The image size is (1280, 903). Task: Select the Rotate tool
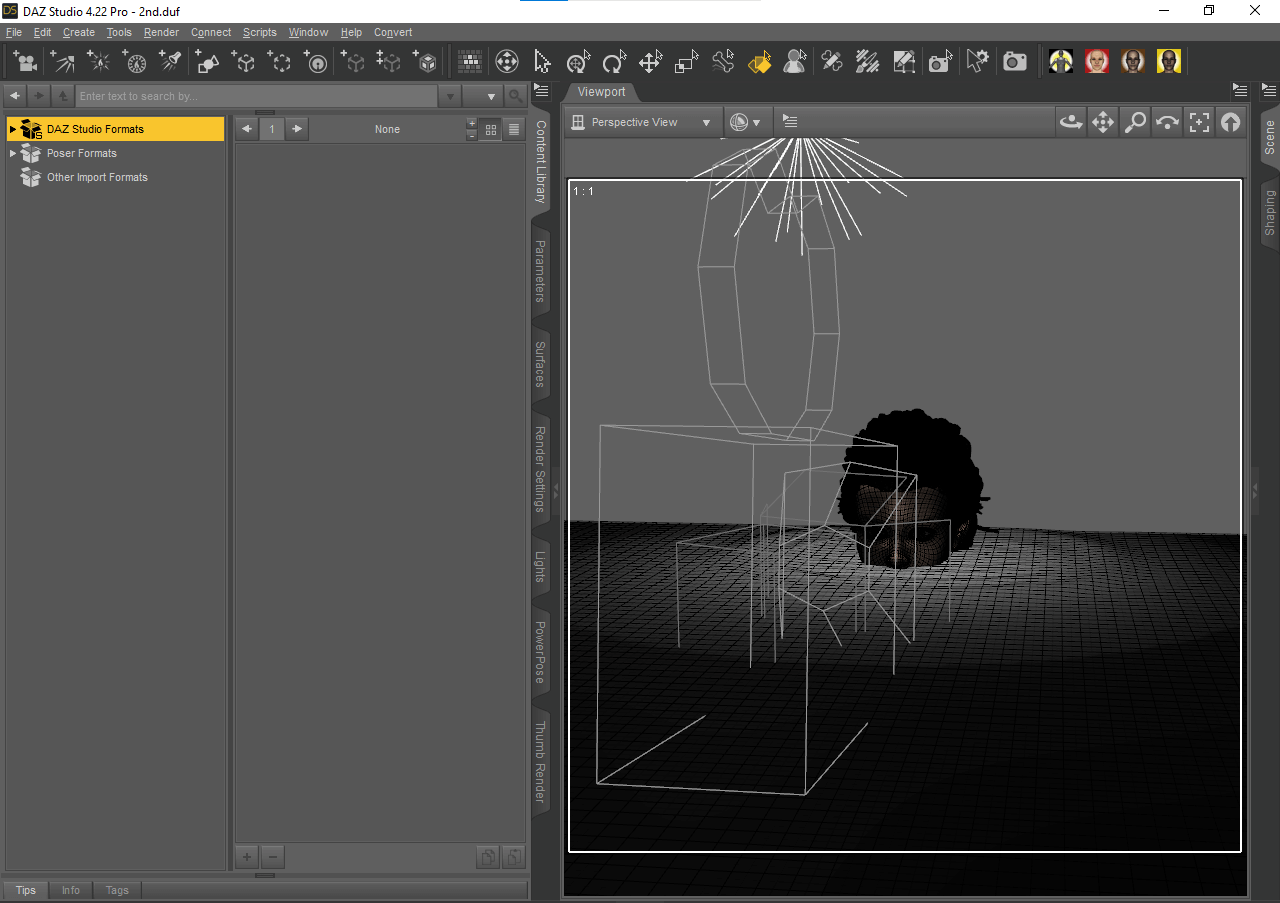(614, 62)
